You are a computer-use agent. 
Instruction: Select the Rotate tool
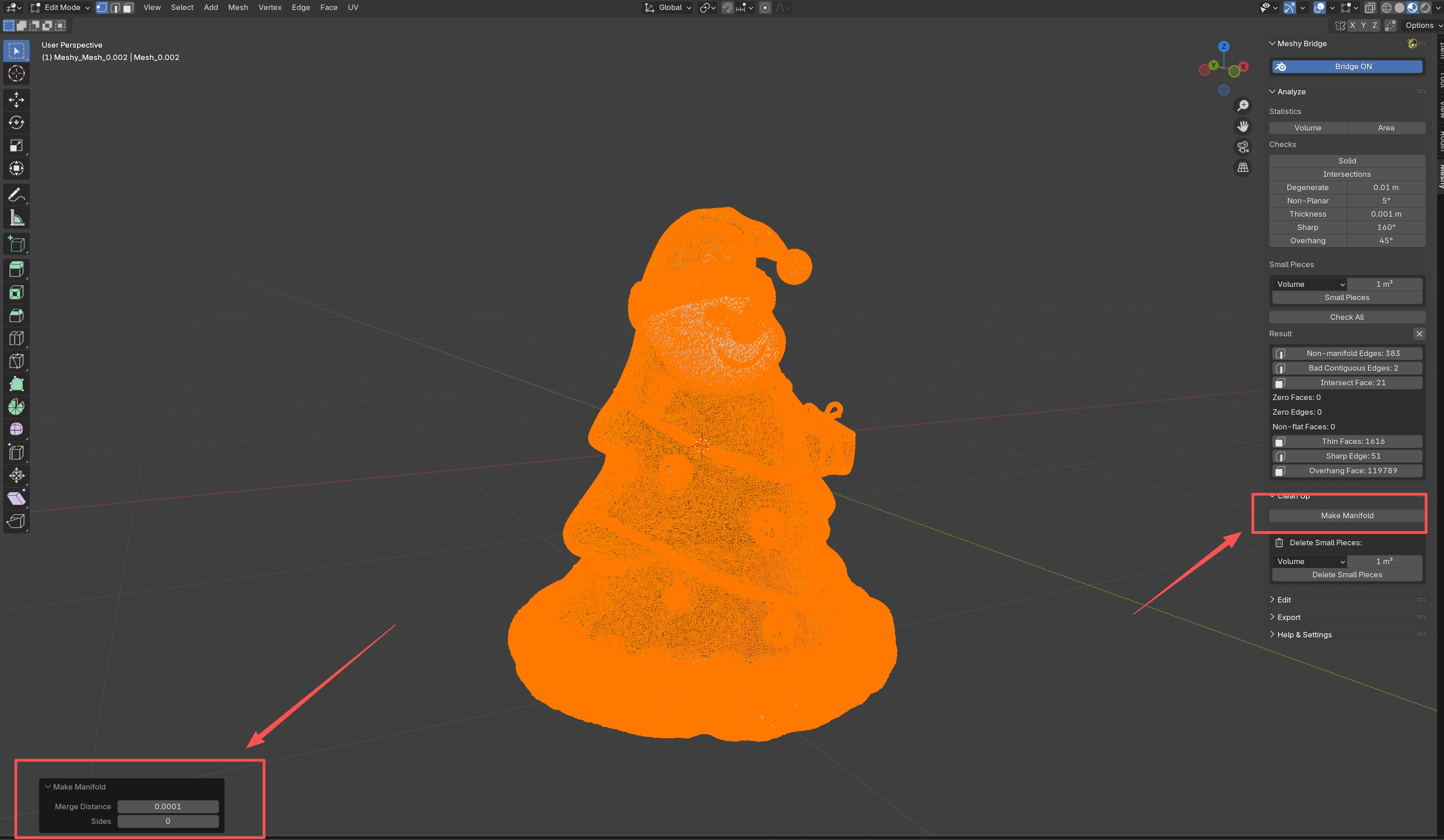pyautogui.click(x=16, y=123)
